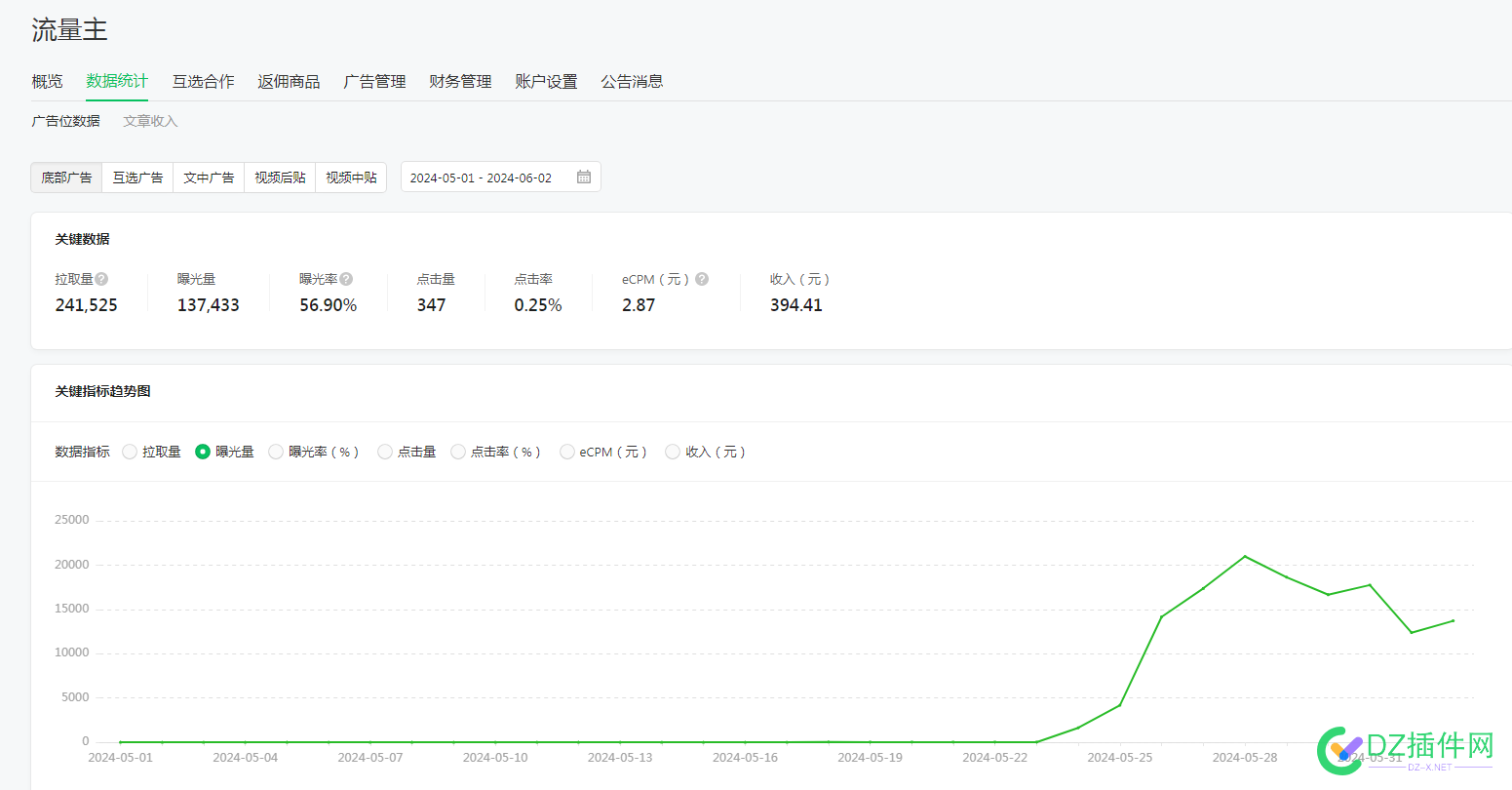This screenshot has width=1512, height=790.
Task: Open 公告消息 tab
Action: pos(632,82)
